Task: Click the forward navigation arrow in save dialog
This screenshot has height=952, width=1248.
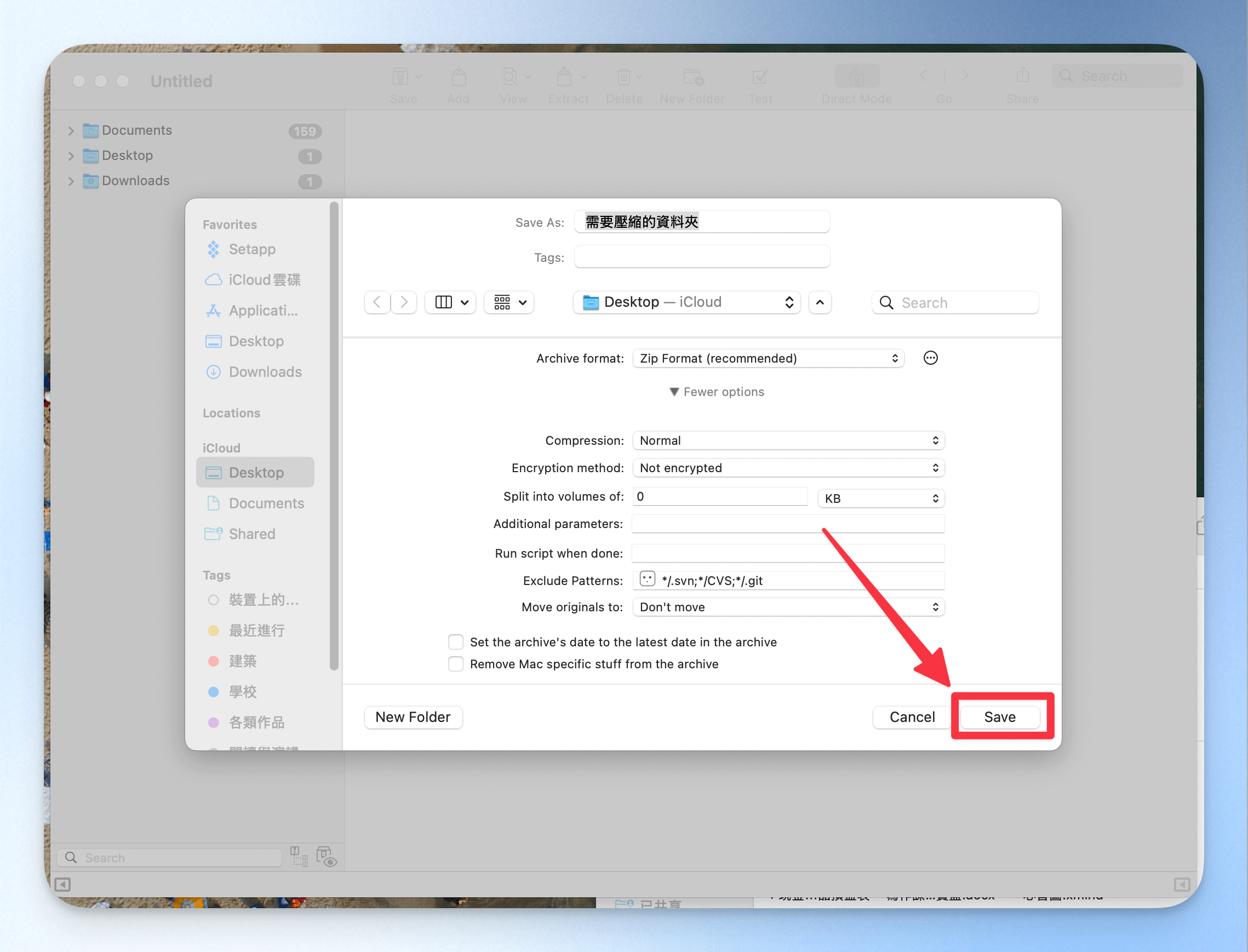Action: coord(404,302)
